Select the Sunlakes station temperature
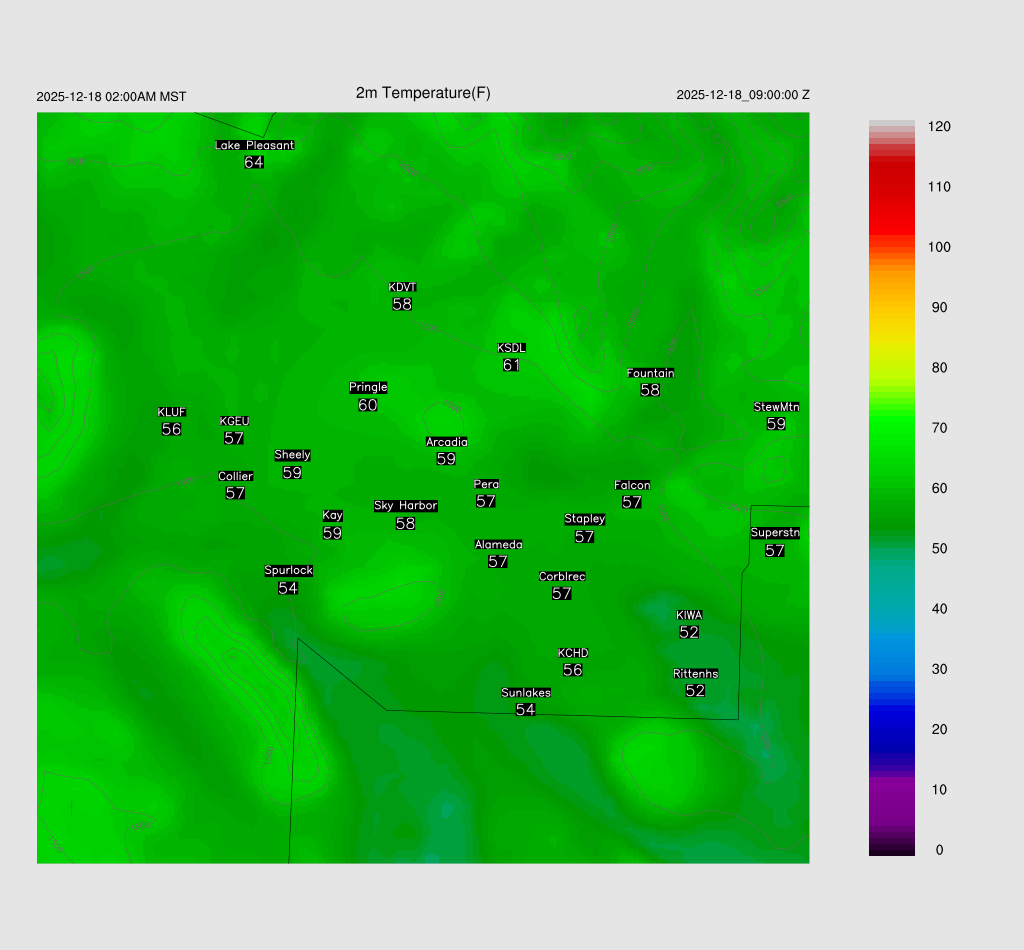Screen dimensions: 1024x950 click(x=525, y=710)
